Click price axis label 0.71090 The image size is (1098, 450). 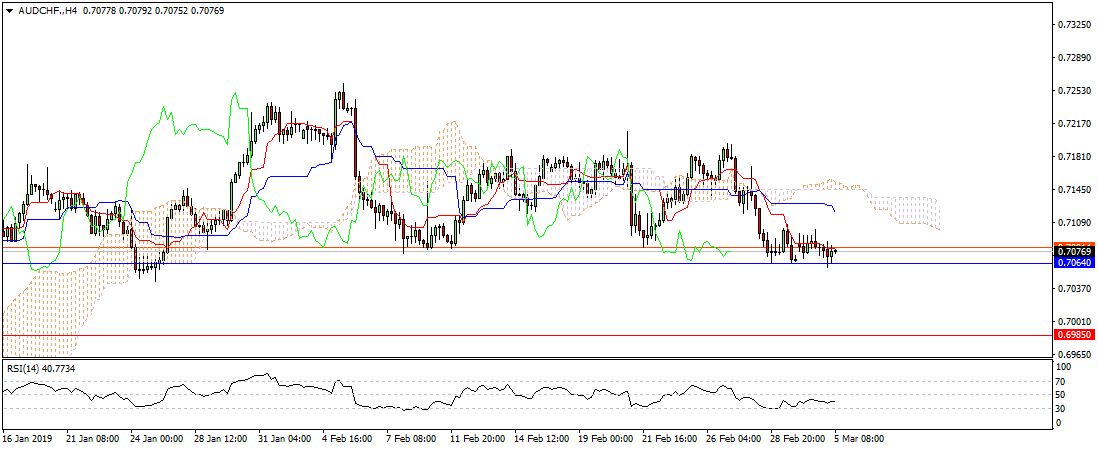(1073, 222)
